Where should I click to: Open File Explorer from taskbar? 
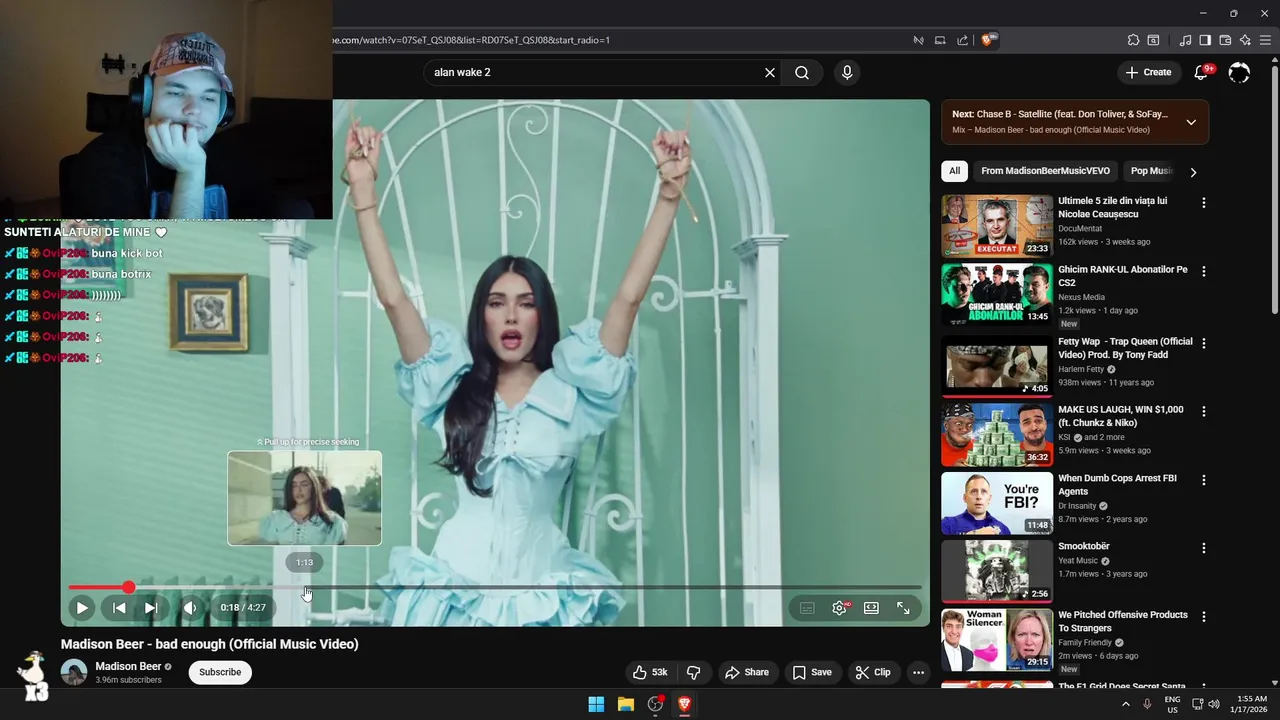[x=626, y=704]
